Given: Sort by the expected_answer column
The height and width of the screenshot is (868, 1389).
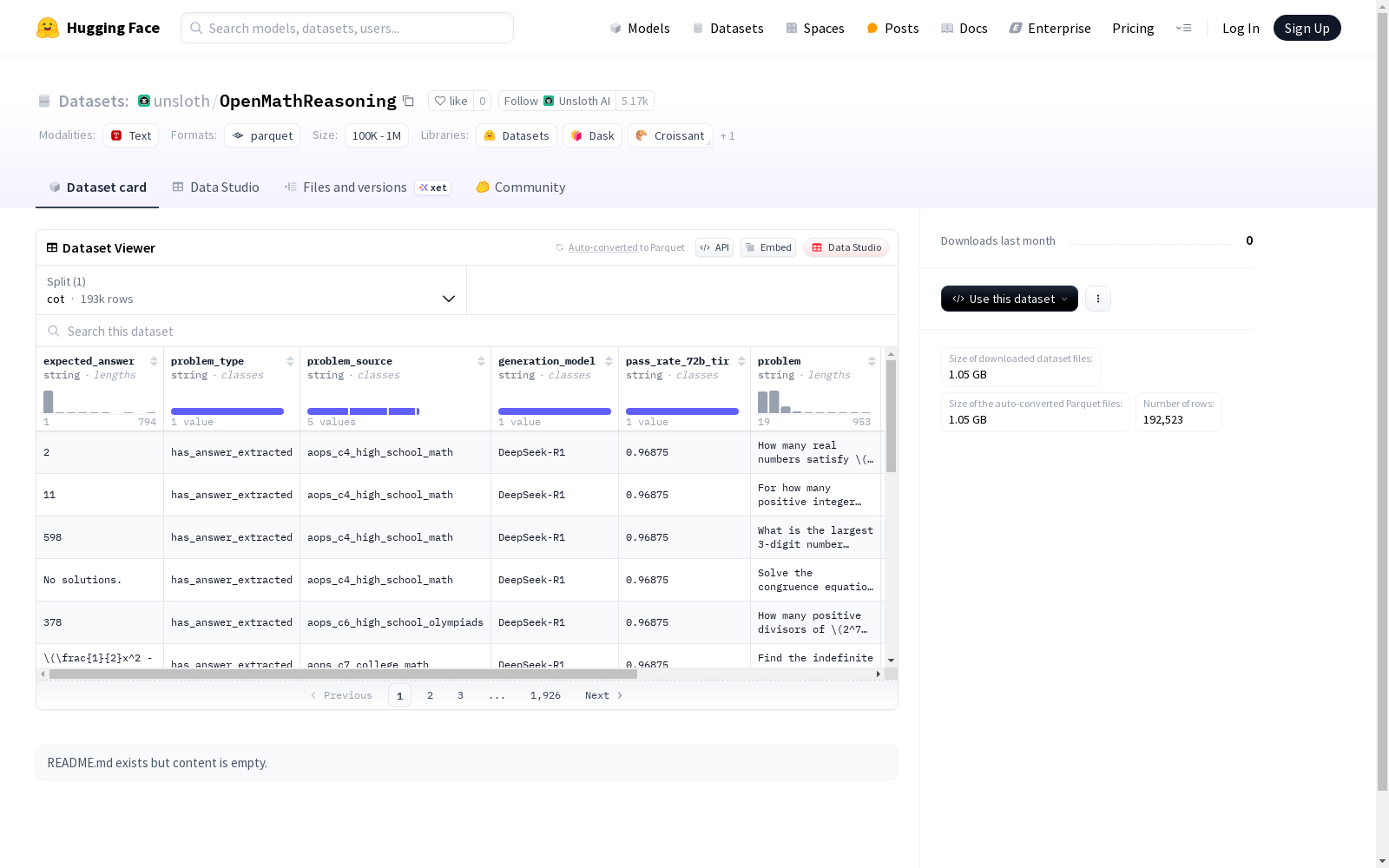Looking at the screenshot, I should pos(154,361).
